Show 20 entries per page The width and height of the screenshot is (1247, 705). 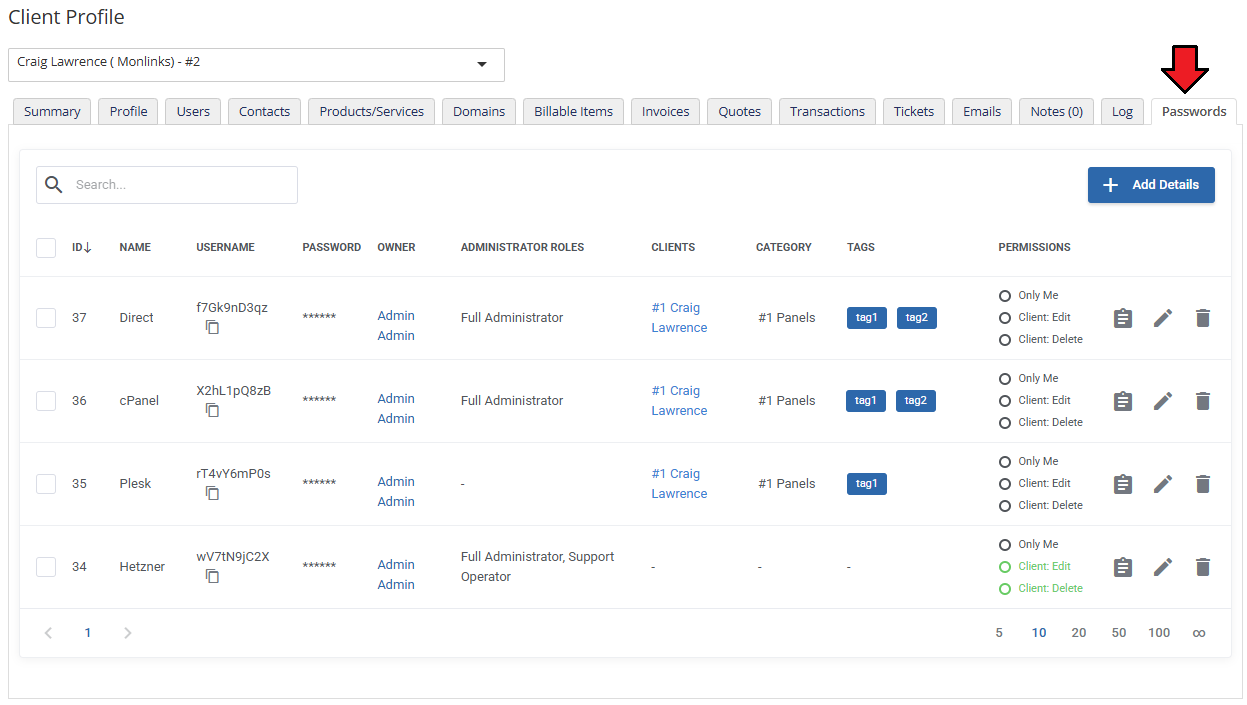(1079, 633)
